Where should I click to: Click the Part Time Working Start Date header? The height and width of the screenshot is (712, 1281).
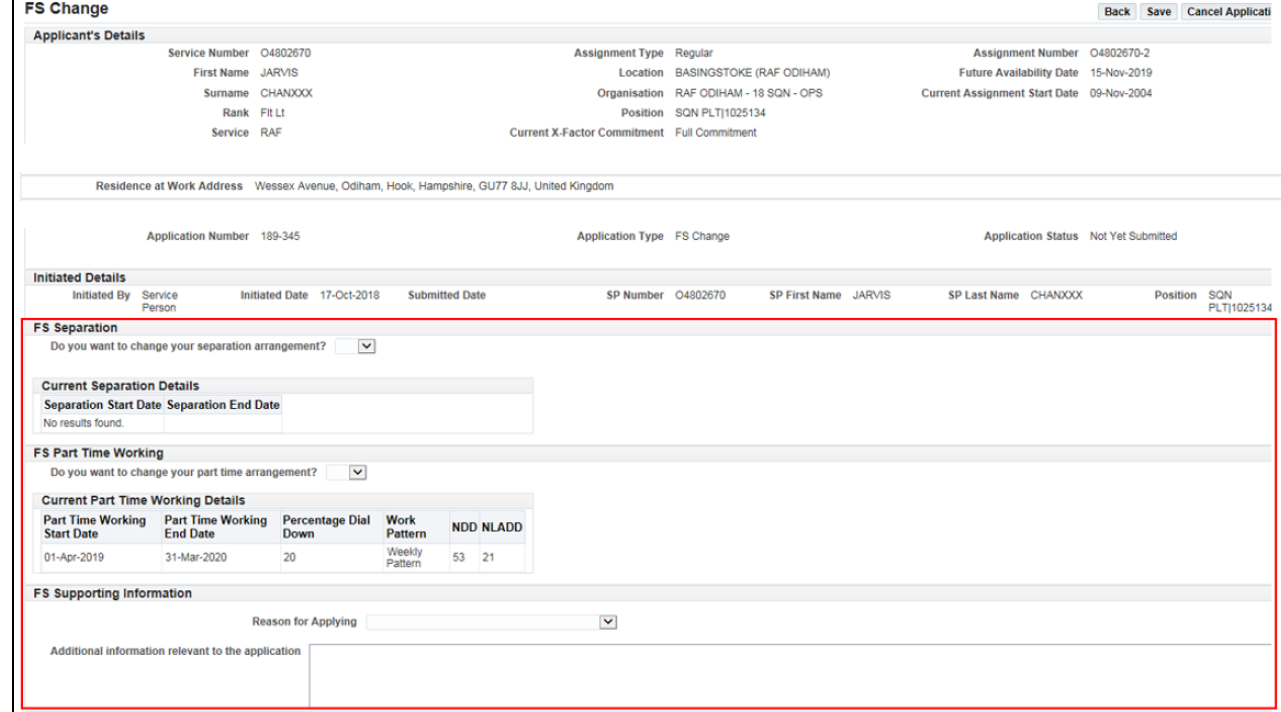[94, 527]
